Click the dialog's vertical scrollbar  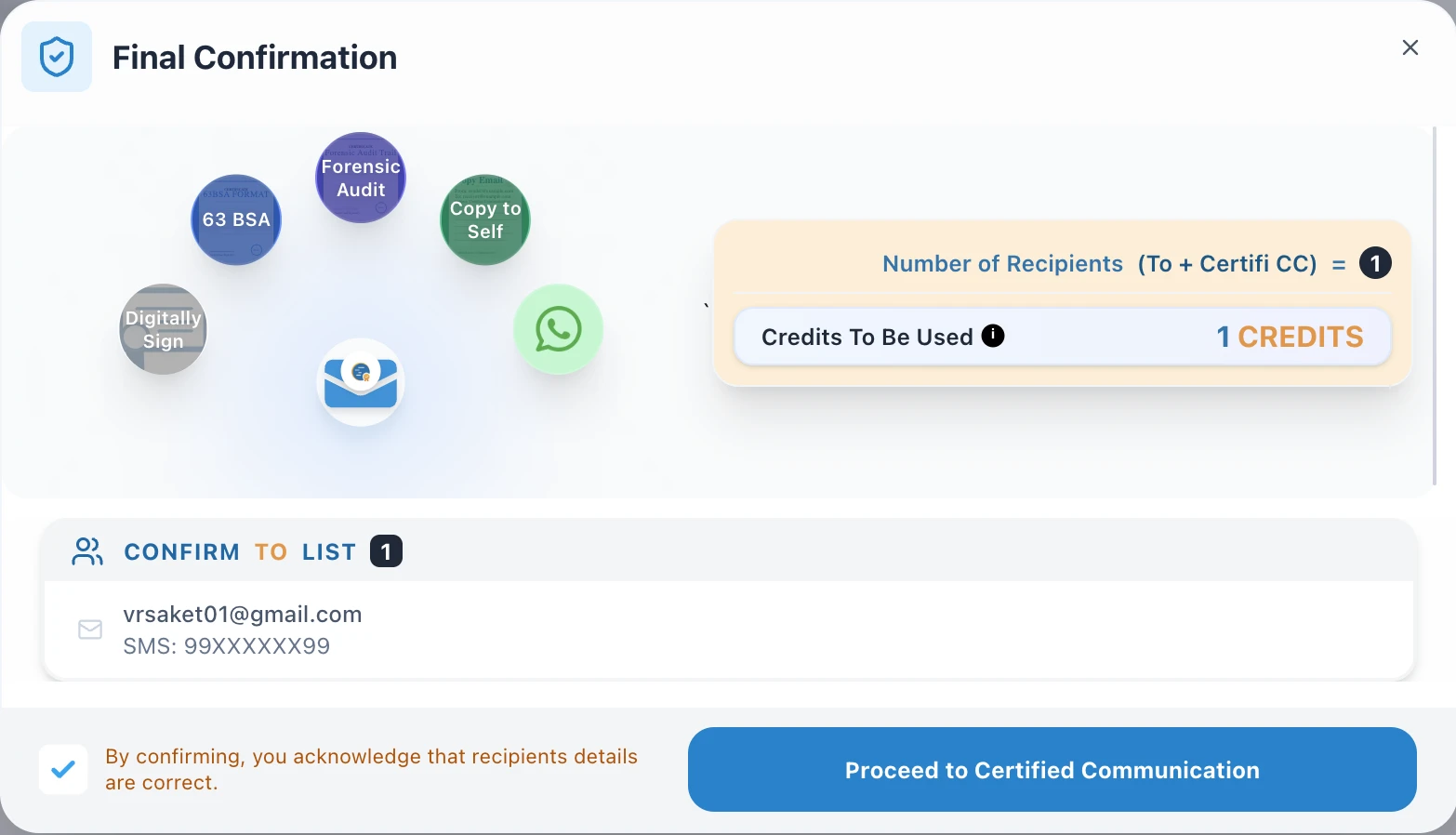tap(1435, 307)
